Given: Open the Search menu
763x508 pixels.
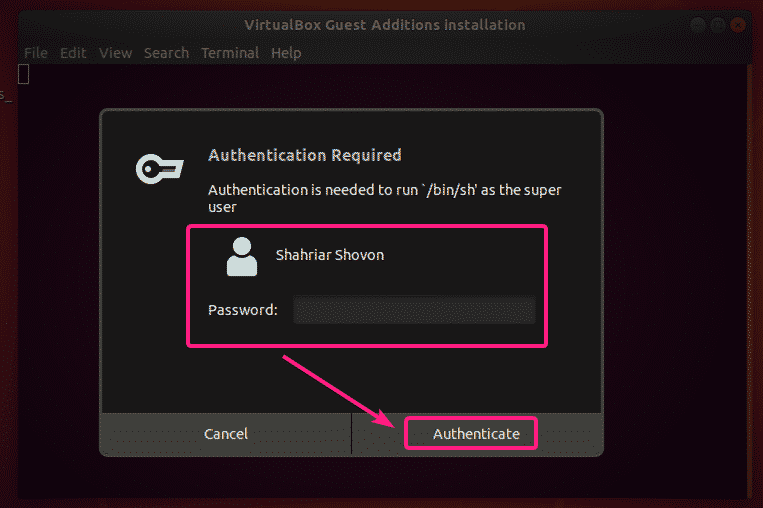Looking at the screenshot, I should coord(166,53).
